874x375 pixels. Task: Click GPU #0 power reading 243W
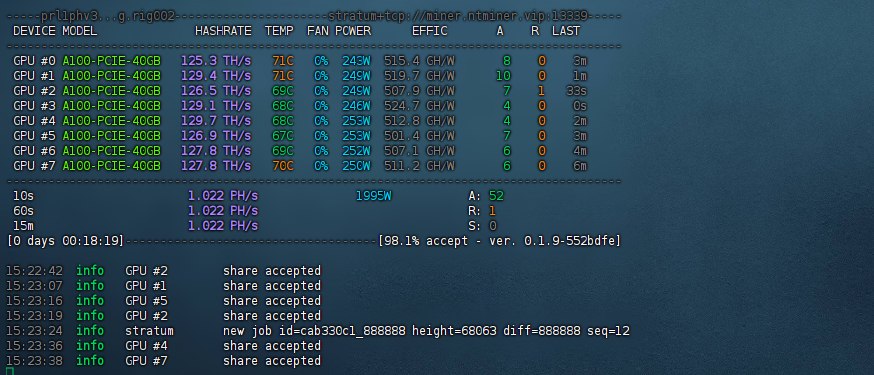356,61
